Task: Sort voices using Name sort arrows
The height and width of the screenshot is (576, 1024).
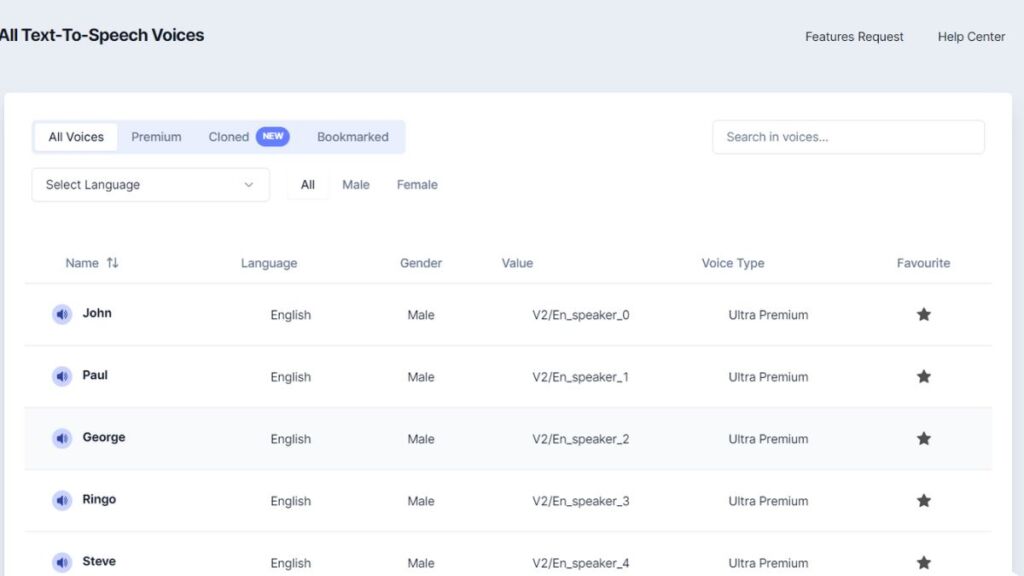Action: tap(113, 263)
